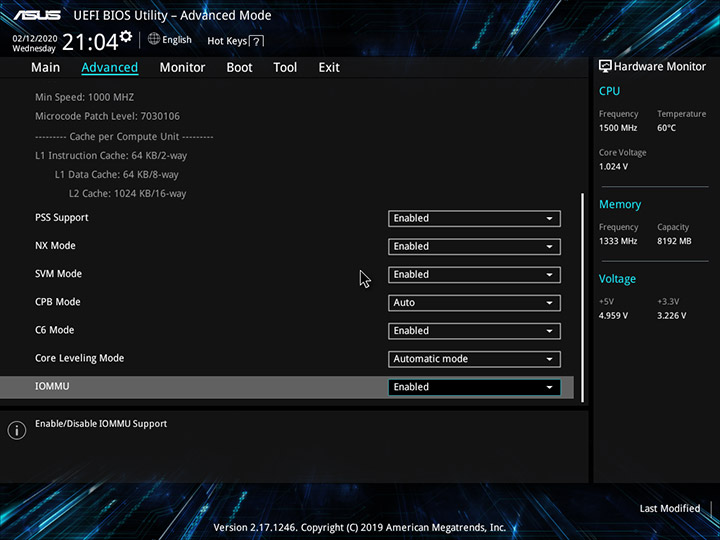Open the Monitor tab

coord(182,68)
